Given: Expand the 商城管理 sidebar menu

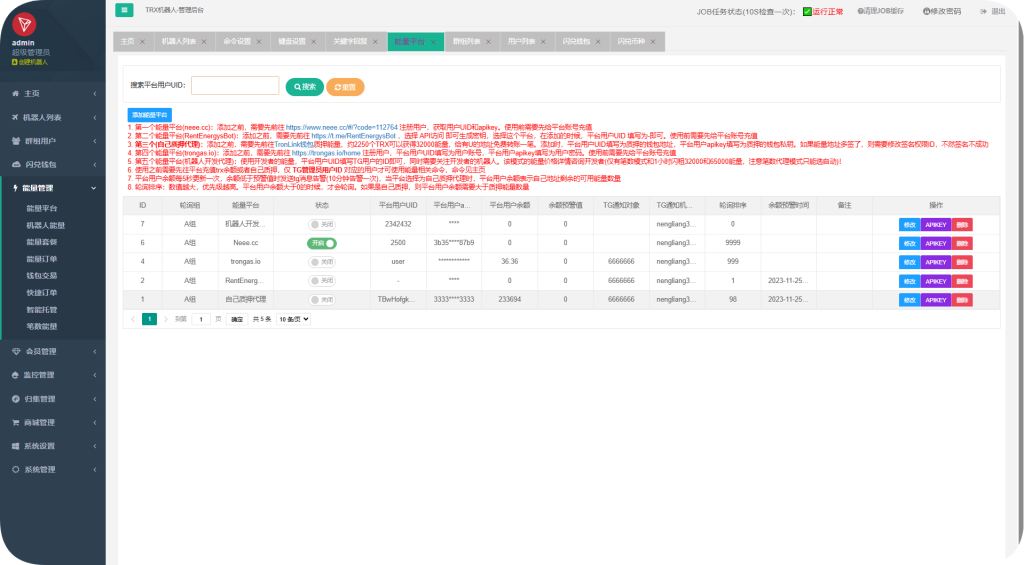Looking at the screenshot, I should [95, 423].
